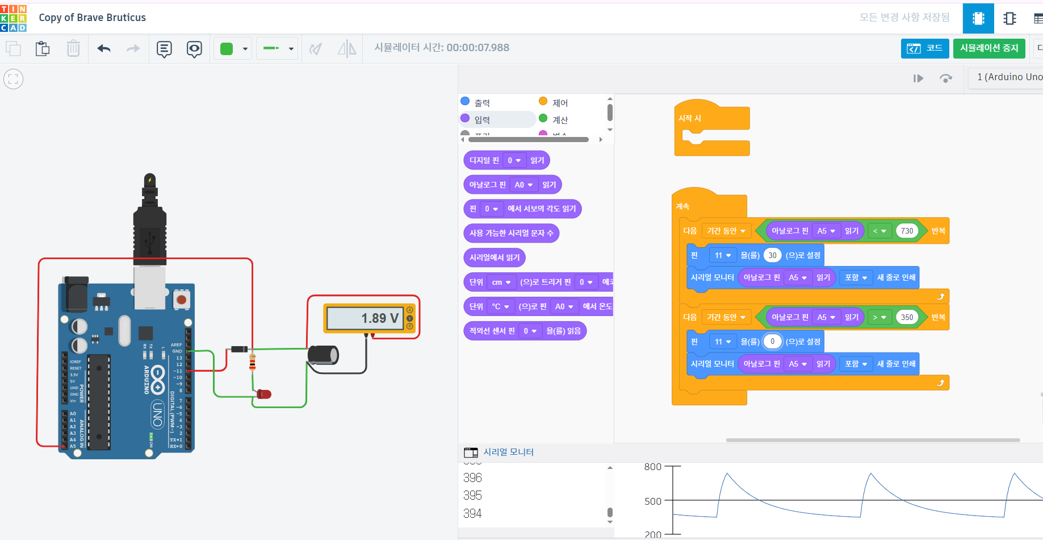
Task: Open the notes tool
Action: click(164, 48)
